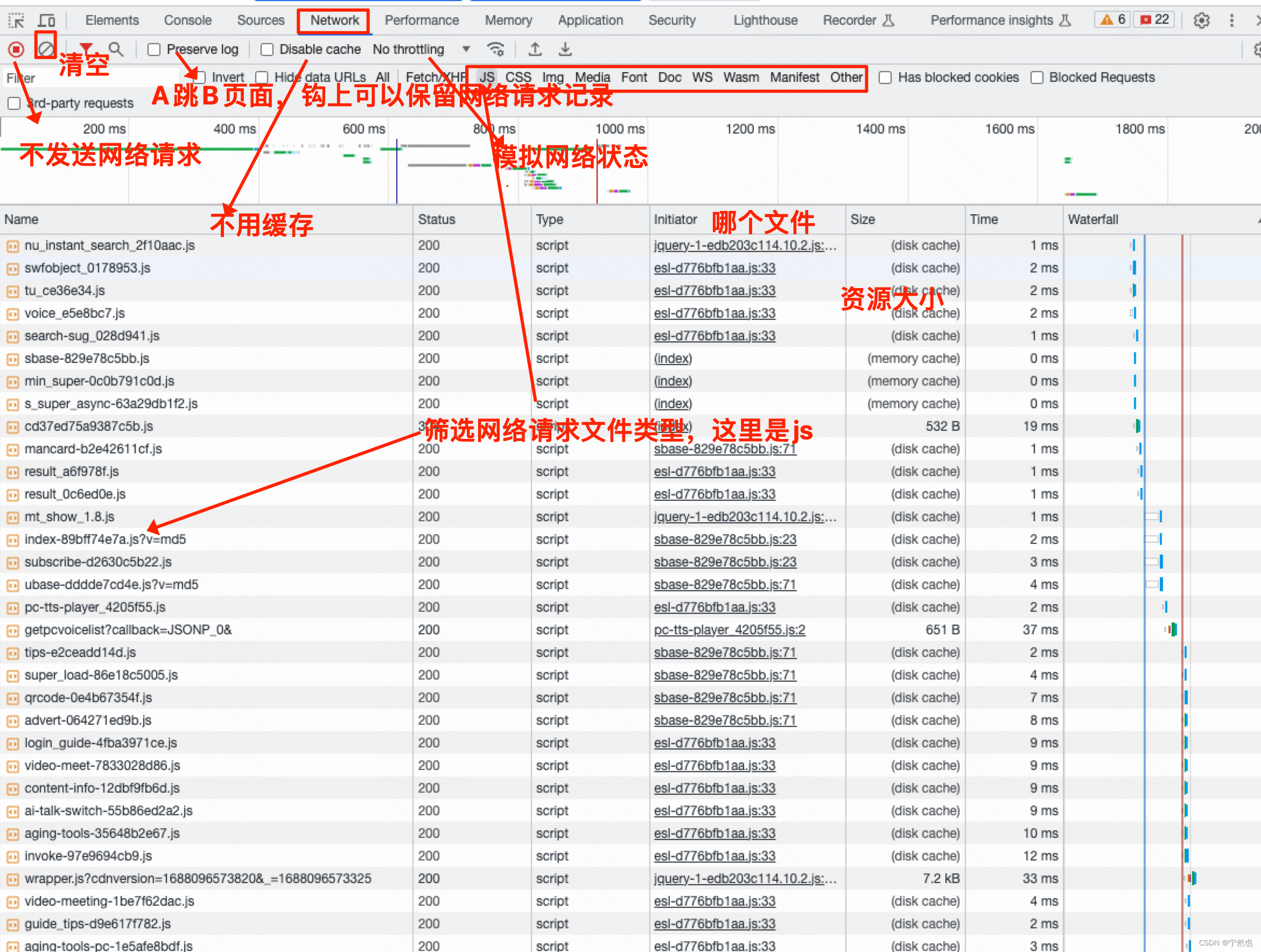Import HAR file upload icon

click(535, 49)
